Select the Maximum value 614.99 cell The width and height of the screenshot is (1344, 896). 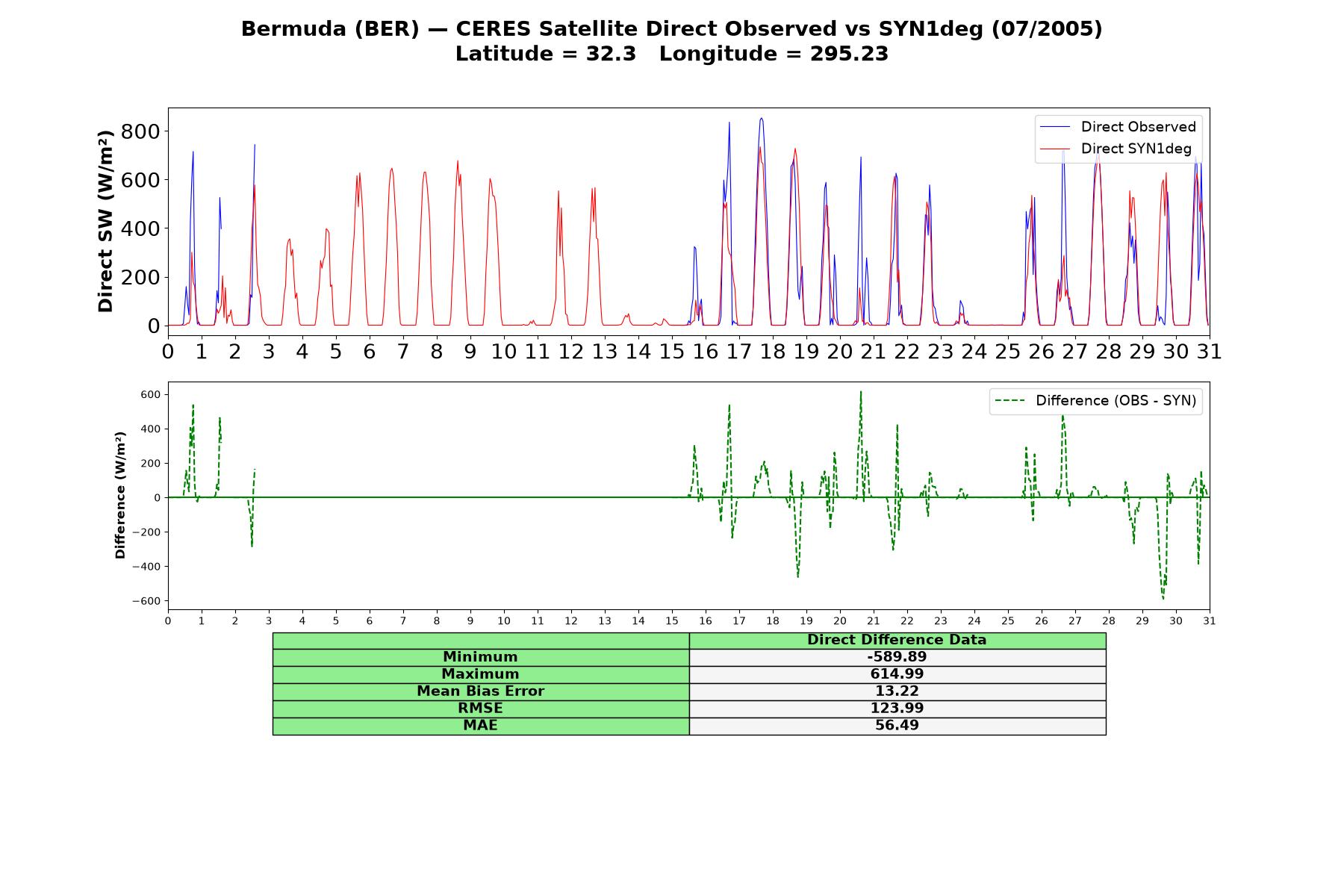(897, 674)
